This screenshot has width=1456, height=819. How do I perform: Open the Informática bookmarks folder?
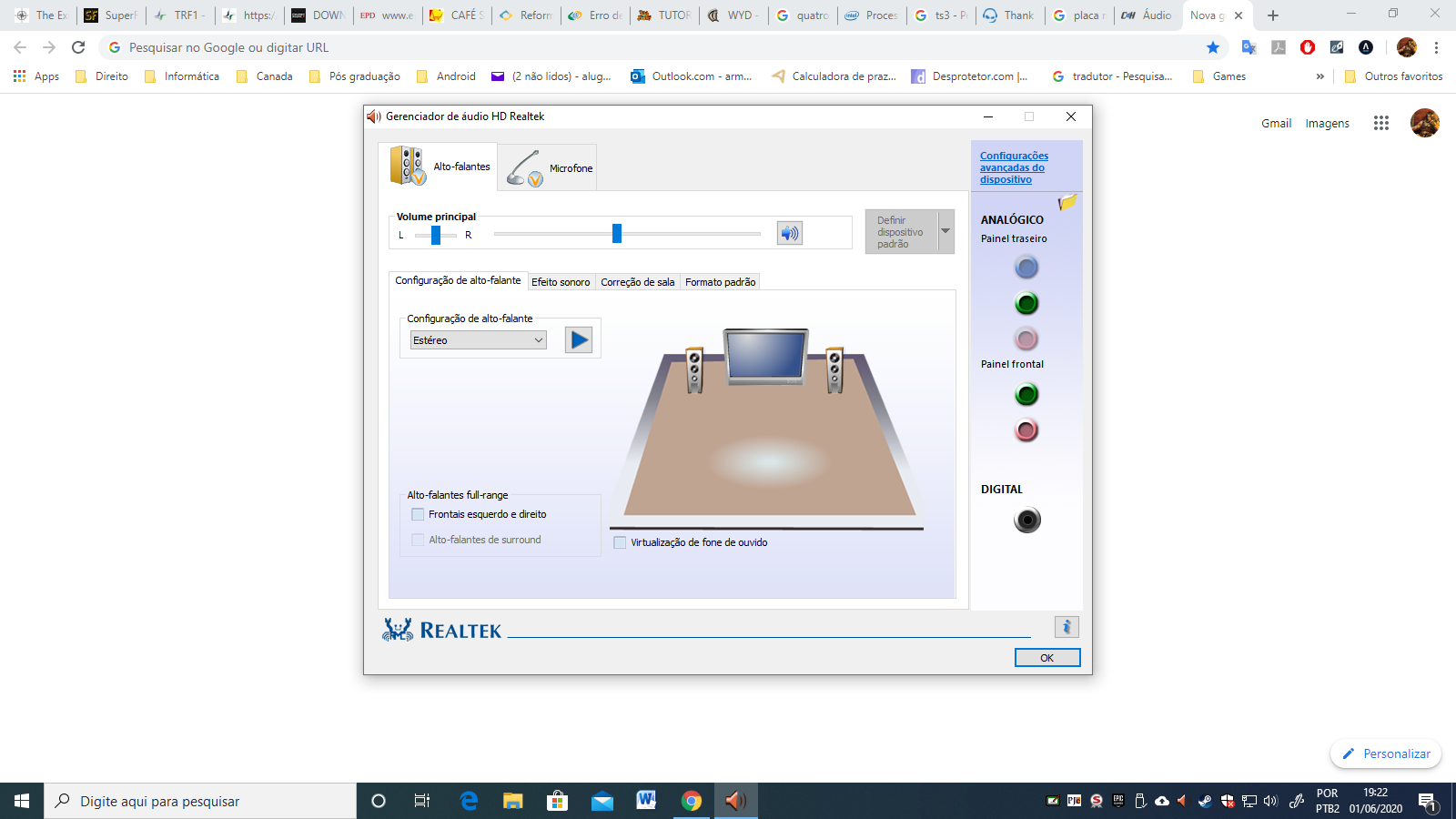(x=181, y=76)
